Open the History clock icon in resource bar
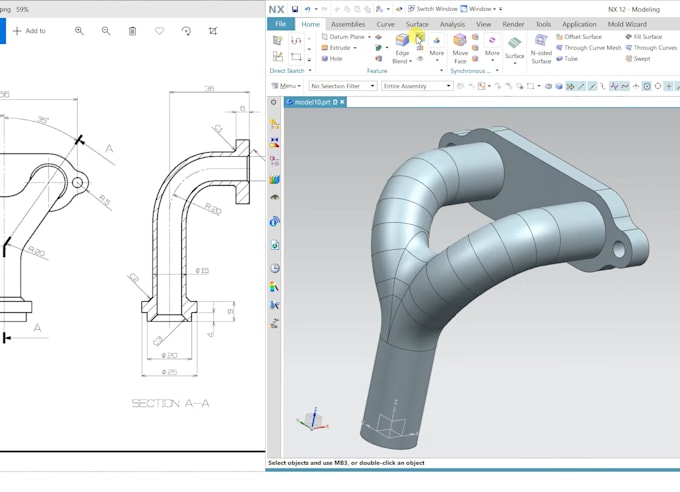680x492 pixels. tap(275, 268)
